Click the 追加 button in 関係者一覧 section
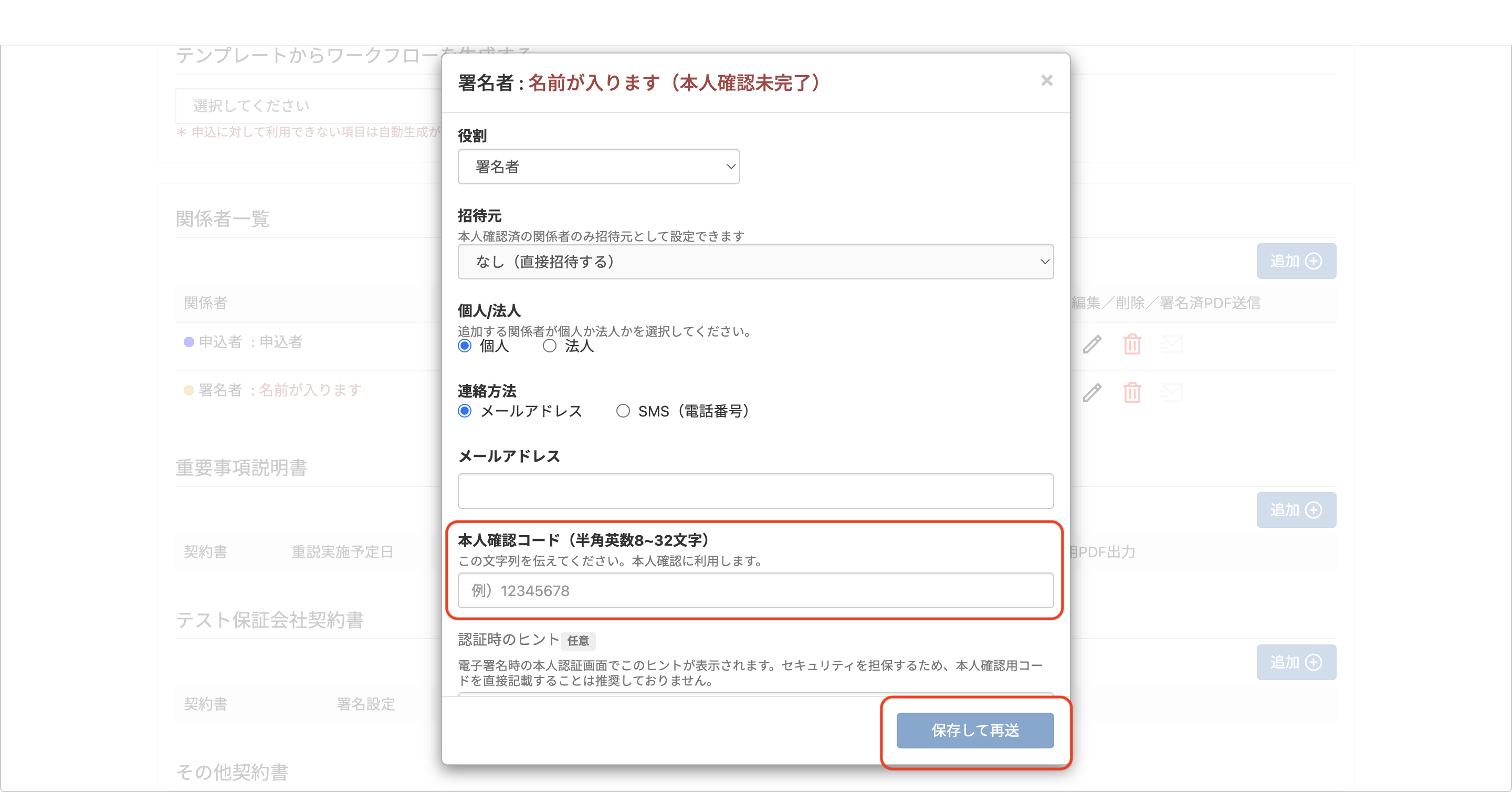 pos(1296,261)
